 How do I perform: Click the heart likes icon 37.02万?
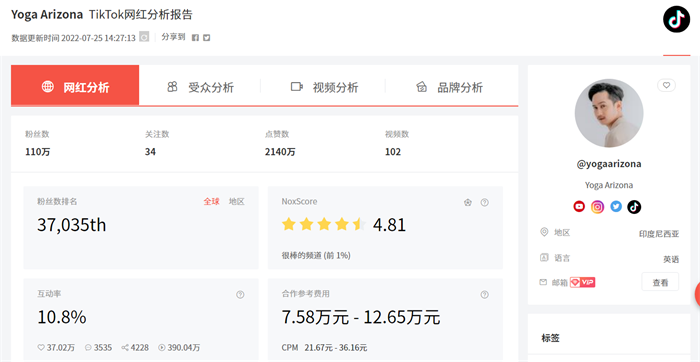pos(41,347)
